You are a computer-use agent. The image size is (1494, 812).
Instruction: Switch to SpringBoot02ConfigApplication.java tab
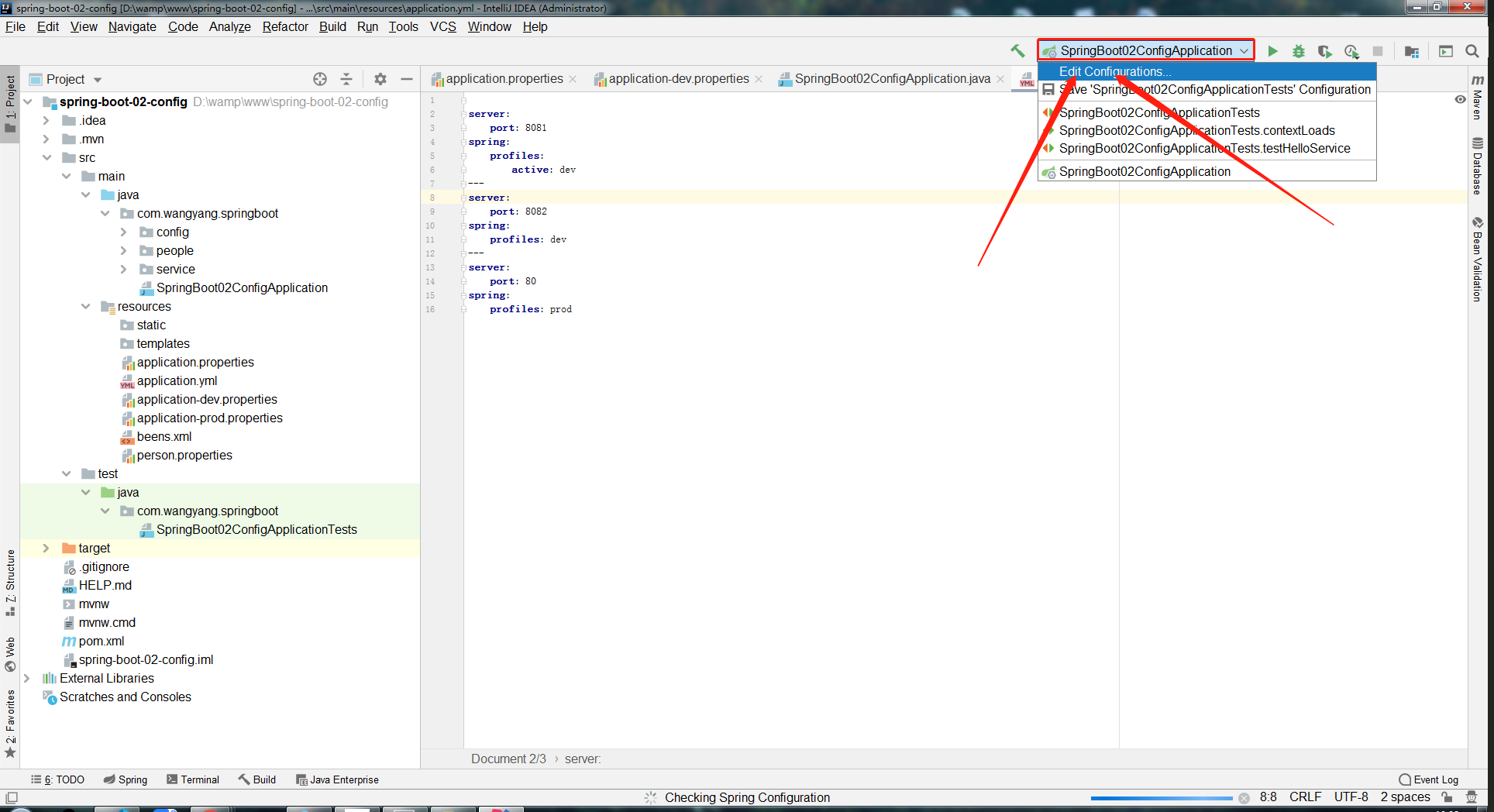(x=892, y=79)
